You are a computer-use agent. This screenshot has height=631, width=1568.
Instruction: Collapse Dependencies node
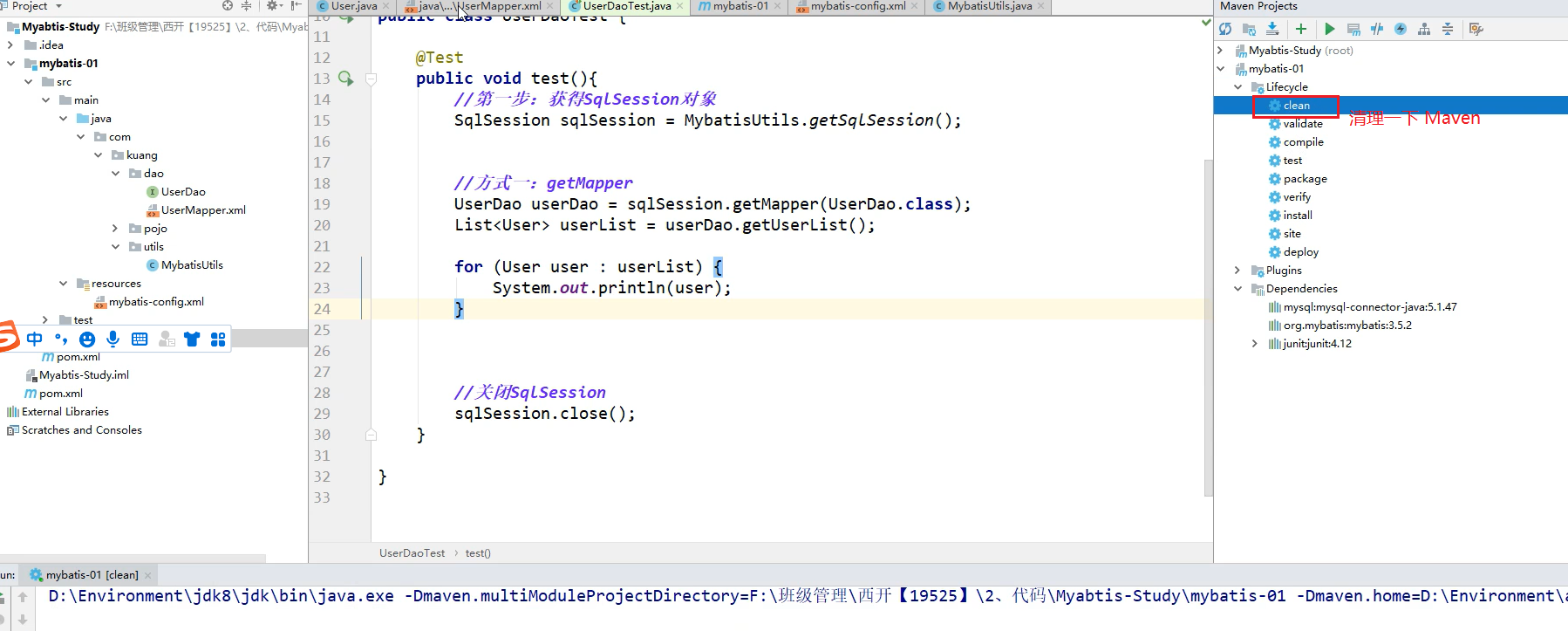1238,288
